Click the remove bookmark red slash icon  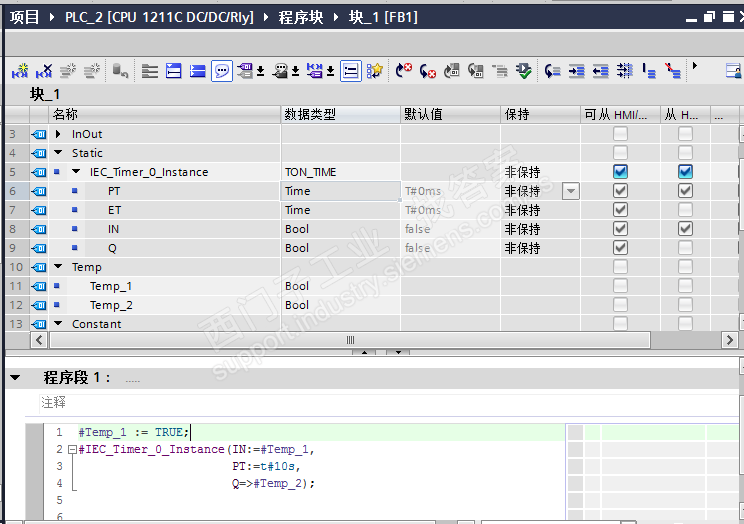(x=673, y=71)
